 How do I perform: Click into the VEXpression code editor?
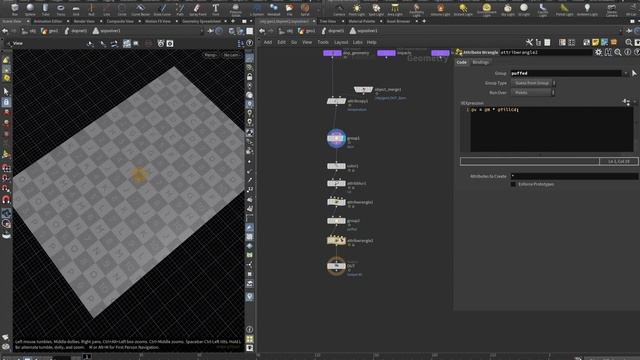(551, 129)
